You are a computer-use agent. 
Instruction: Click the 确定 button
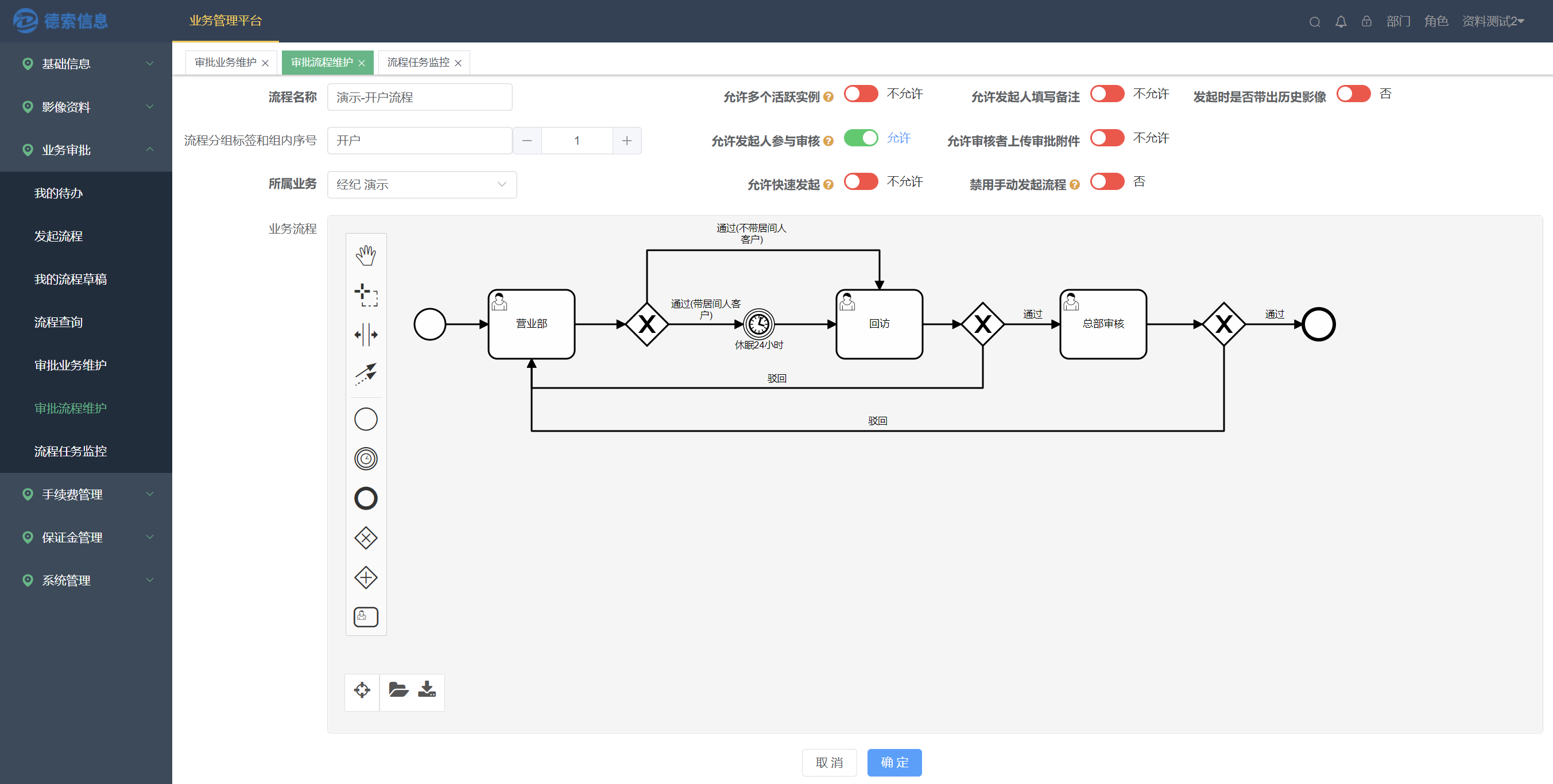[x=894, y=763]
